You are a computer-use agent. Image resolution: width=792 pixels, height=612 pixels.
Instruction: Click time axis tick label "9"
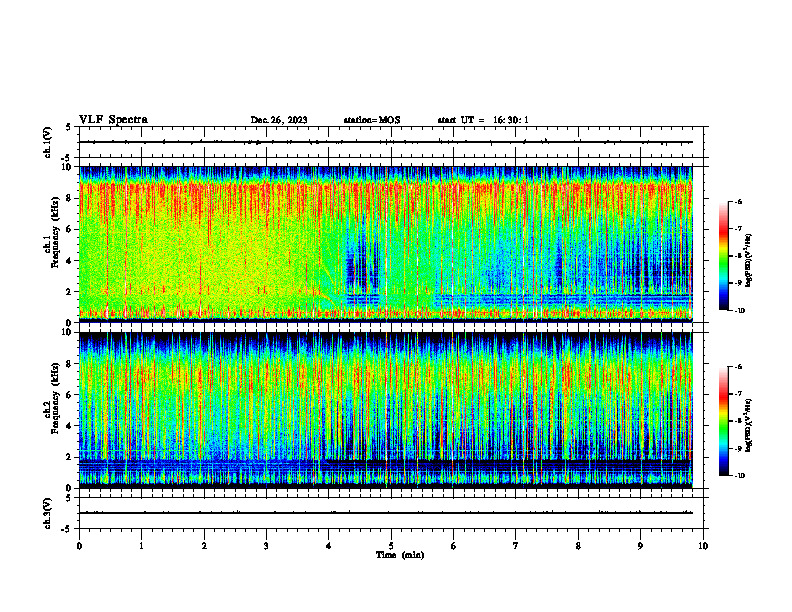(x=640, y=546)
